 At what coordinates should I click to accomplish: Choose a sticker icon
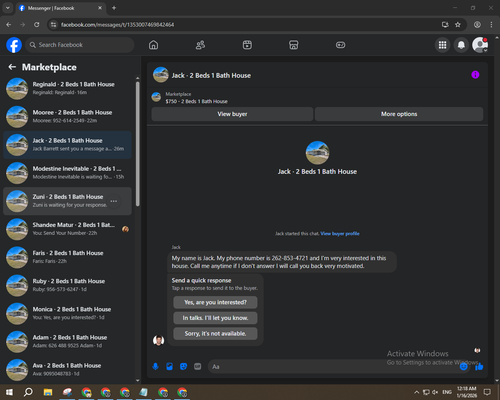pos(183,367)
